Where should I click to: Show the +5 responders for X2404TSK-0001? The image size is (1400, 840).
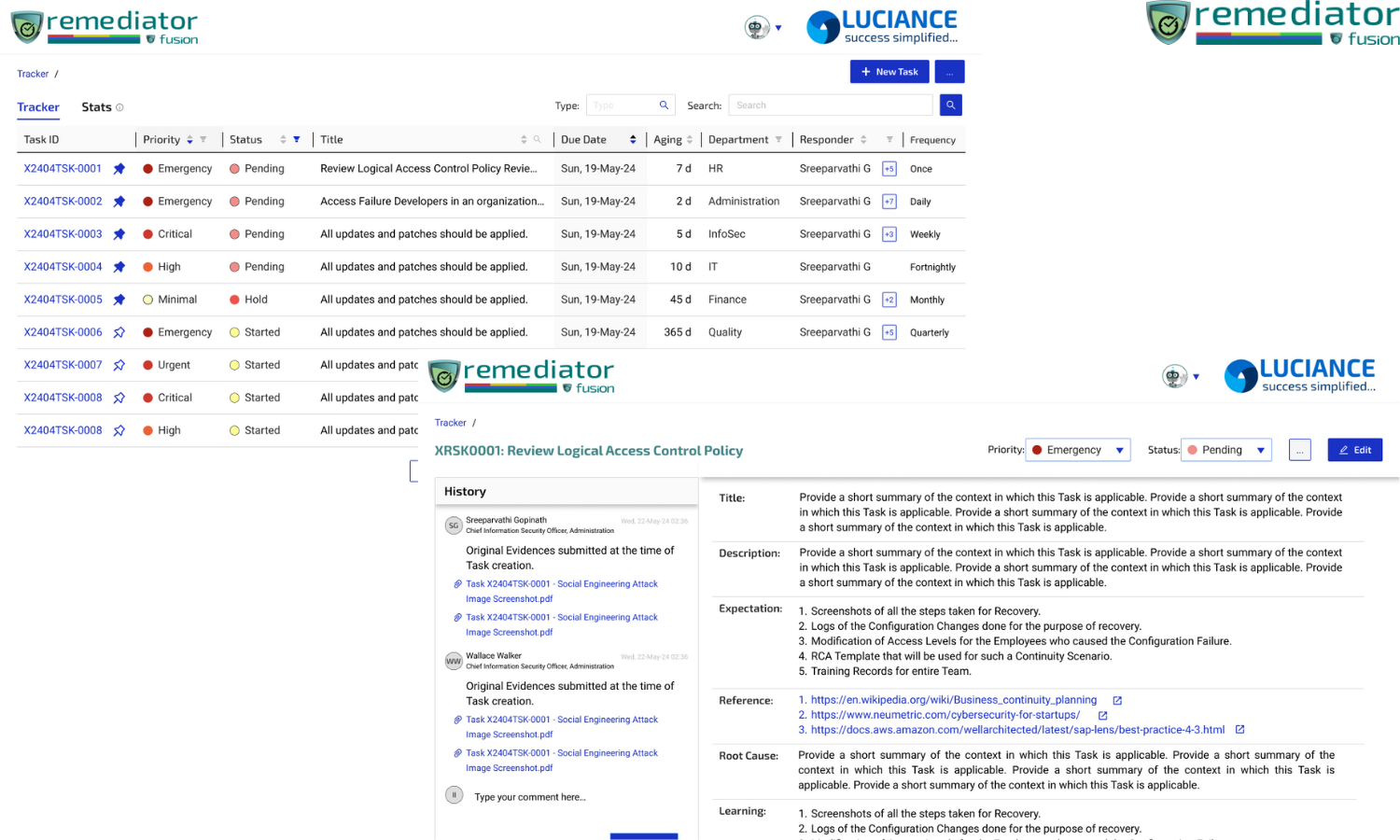pyautogui.click(x=889, y=169)
